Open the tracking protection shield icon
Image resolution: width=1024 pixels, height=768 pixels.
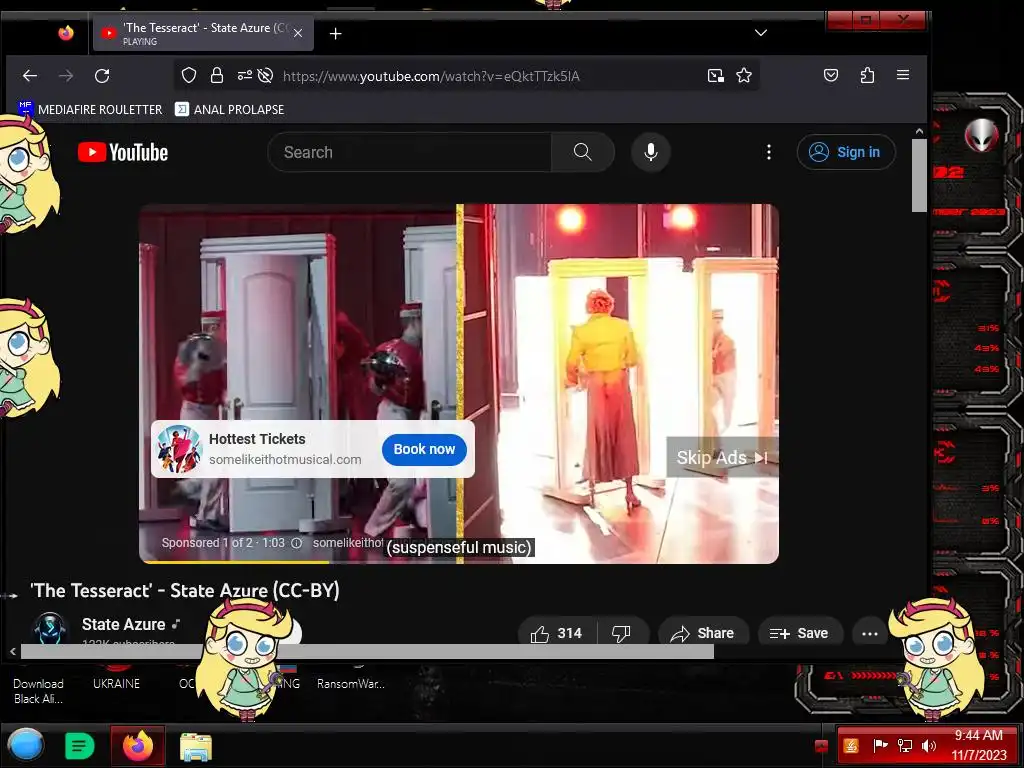[189, 76]
